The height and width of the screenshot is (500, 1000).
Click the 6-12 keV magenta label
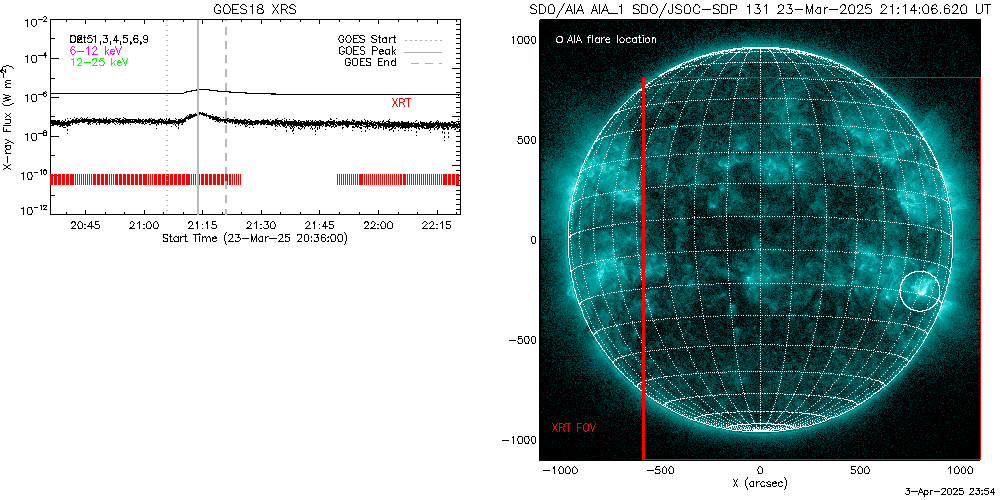coord(96,50)
